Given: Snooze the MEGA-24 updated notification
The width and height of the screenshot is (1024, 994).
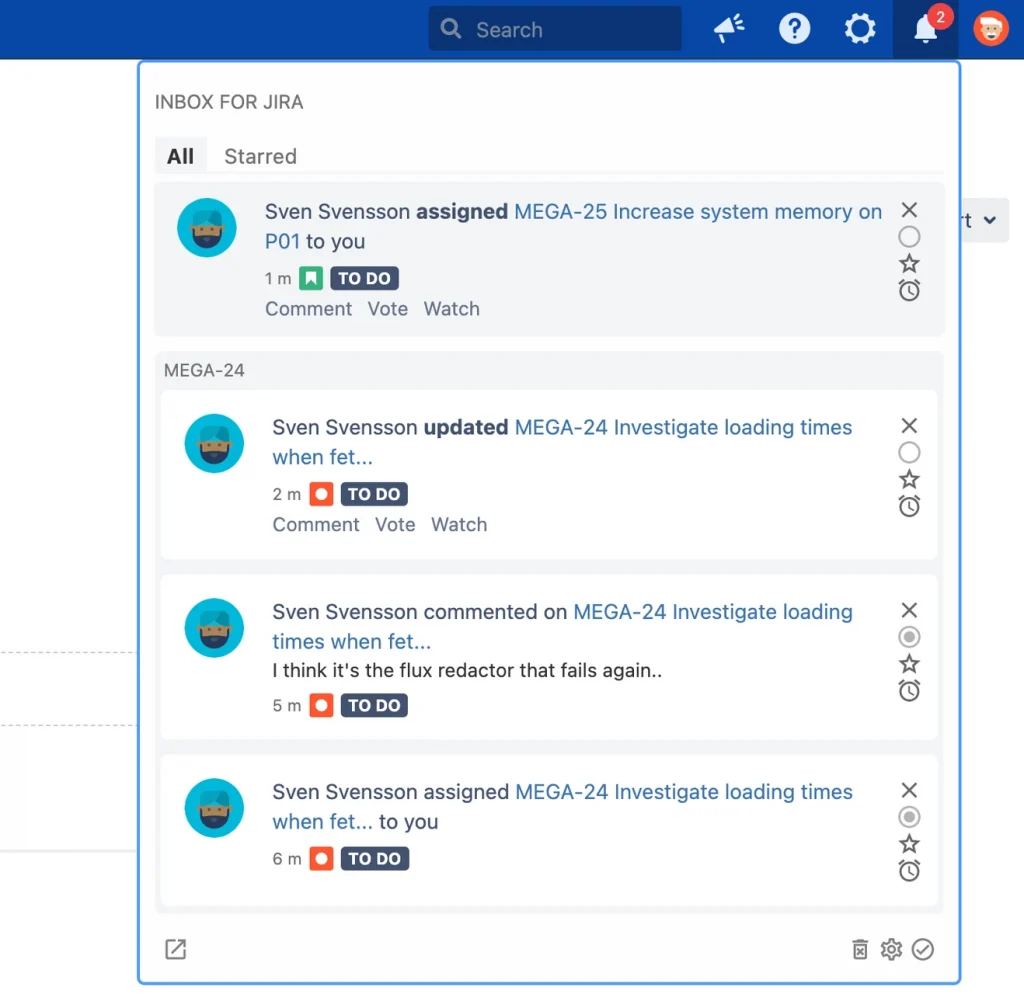Looking at the screenshot, I should (x=908, y=506).
